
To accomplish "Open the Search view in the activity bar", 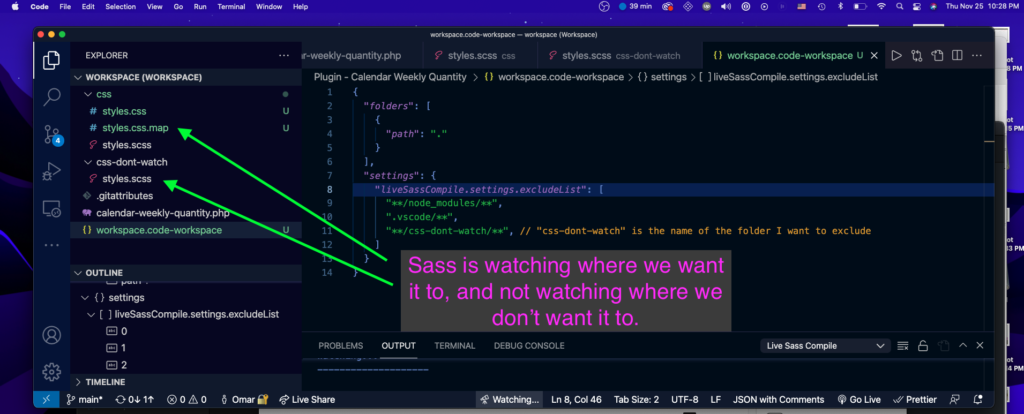I will 52,97.
